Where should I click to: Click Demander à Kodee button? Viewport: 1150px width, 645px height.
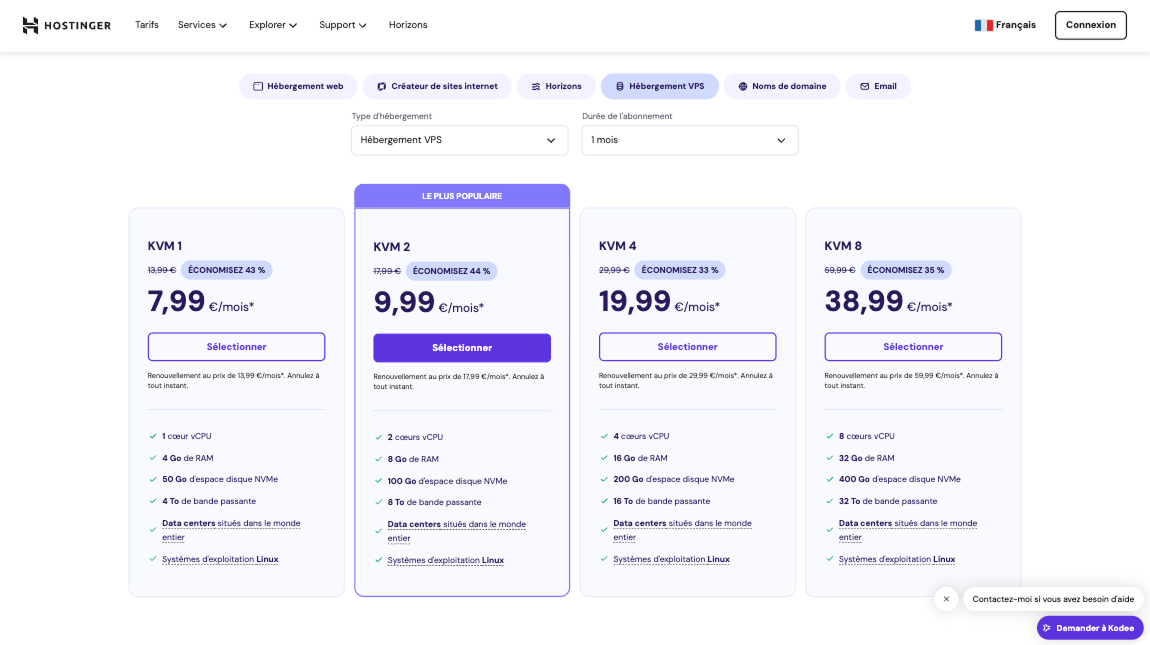pos(1090,628)
